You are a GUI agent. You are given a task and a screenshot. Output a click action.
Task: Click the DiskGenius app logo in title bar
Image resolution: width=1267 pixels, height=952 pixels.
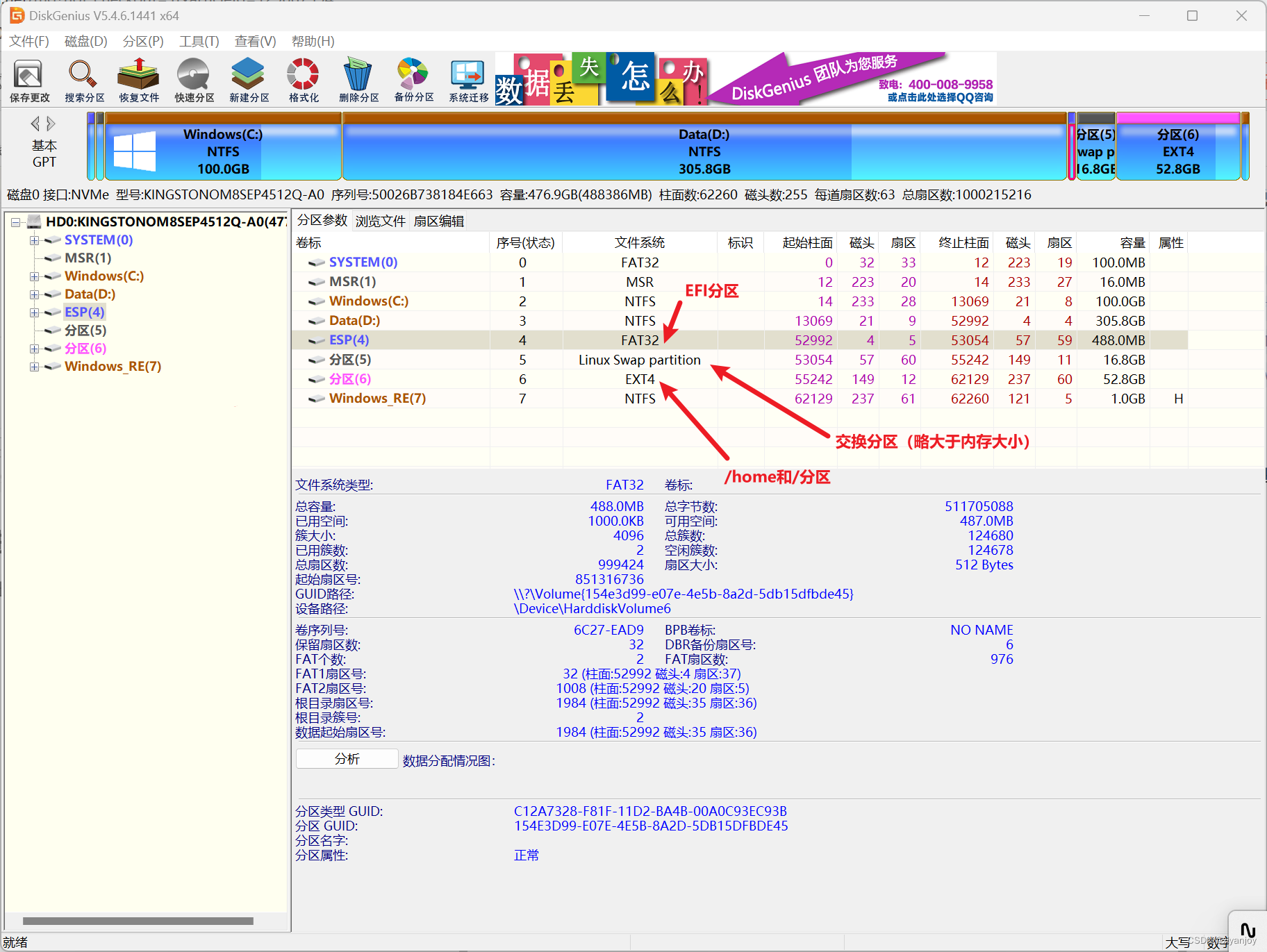pyautogui.click(x=17, y=15)
